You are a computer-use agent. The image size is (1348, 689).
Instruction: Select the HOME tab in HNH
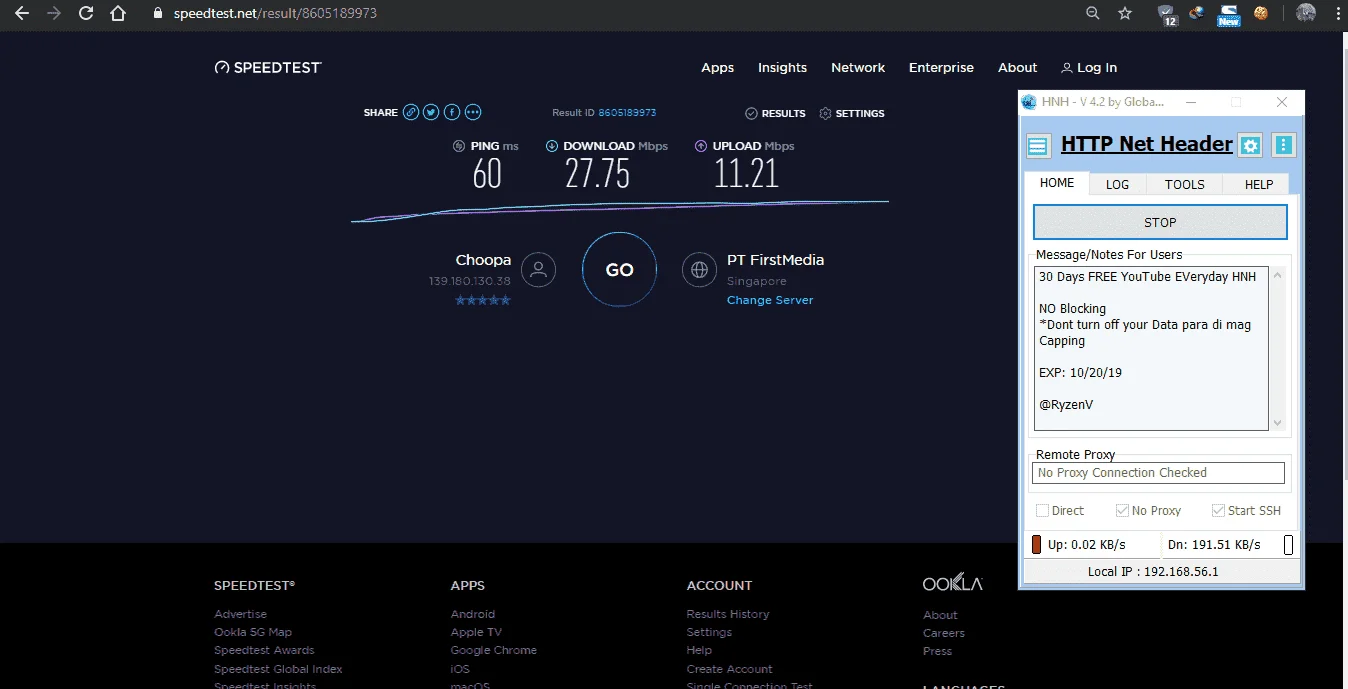[x=1057, y=183]
